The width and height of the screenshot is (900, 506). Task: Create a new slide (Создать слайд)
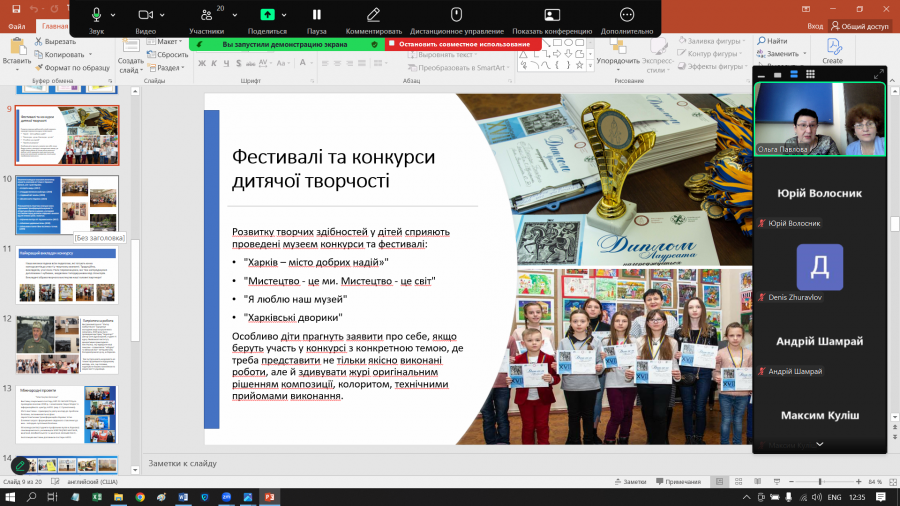point(130,56)
